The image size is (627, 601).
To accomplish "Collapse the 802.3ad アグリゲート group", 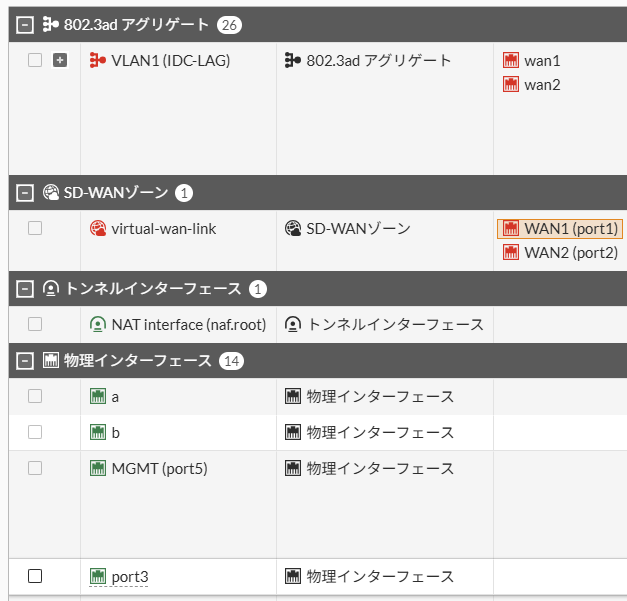I will point(25,24).
